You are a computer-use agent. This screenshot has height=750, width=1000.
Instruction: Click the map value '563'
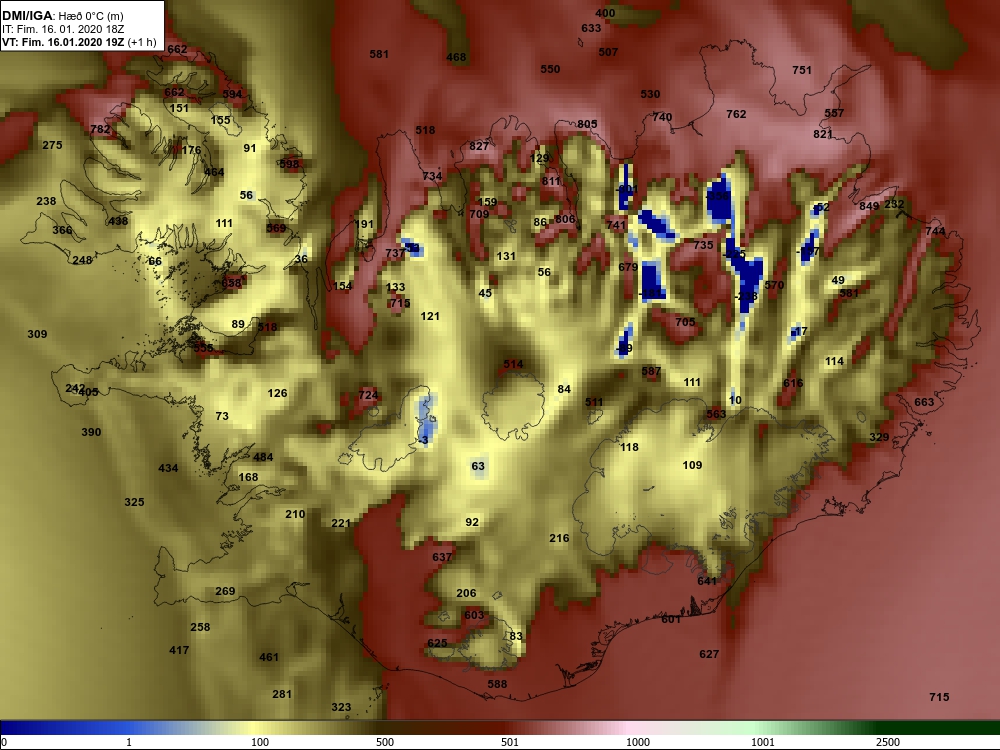[716, 415]
